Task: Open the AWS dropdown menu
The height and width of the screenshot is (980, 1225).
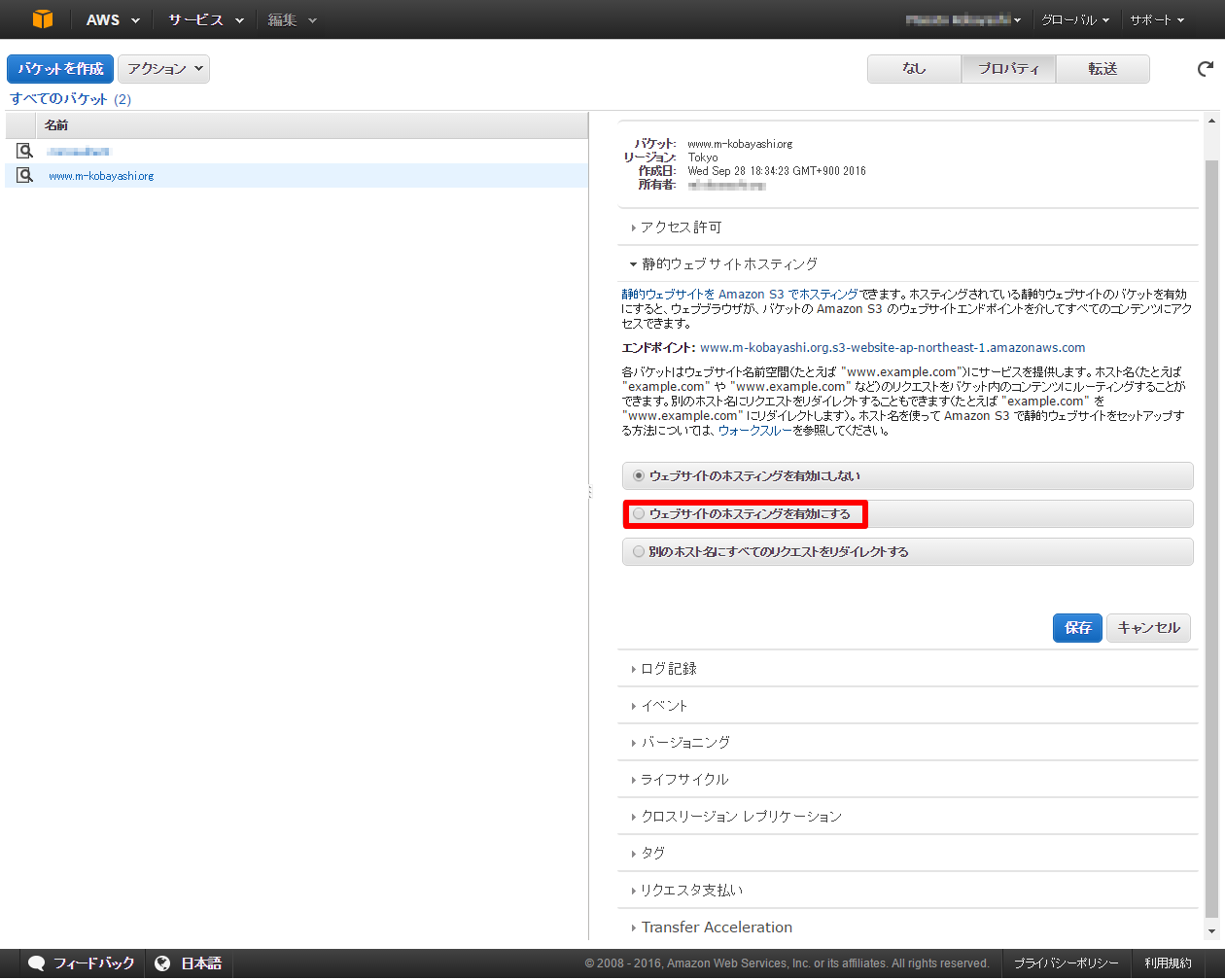Action: pyautogui.click(x=113, y=19)
